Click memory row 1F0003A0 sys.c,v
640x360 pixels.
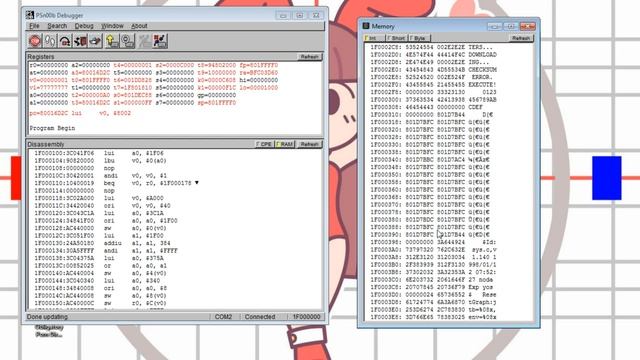[433, 250]
